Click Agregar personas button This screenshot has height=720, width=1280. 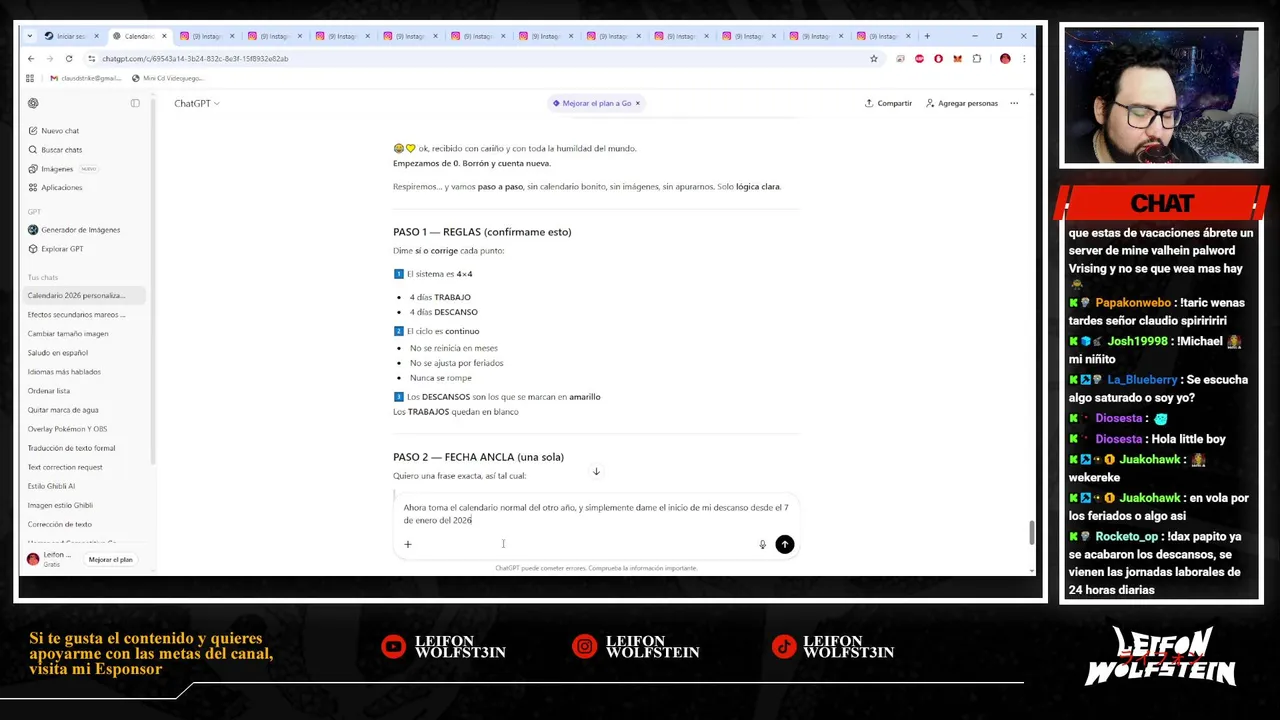click(962, 103)
